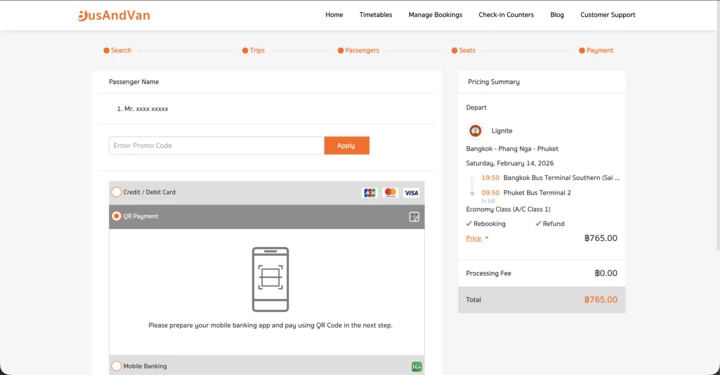Image resolution: width=720 pixels, height=375 pixels.
Task: Expand the Price breakdown dropdown
Action: (477, 238)
